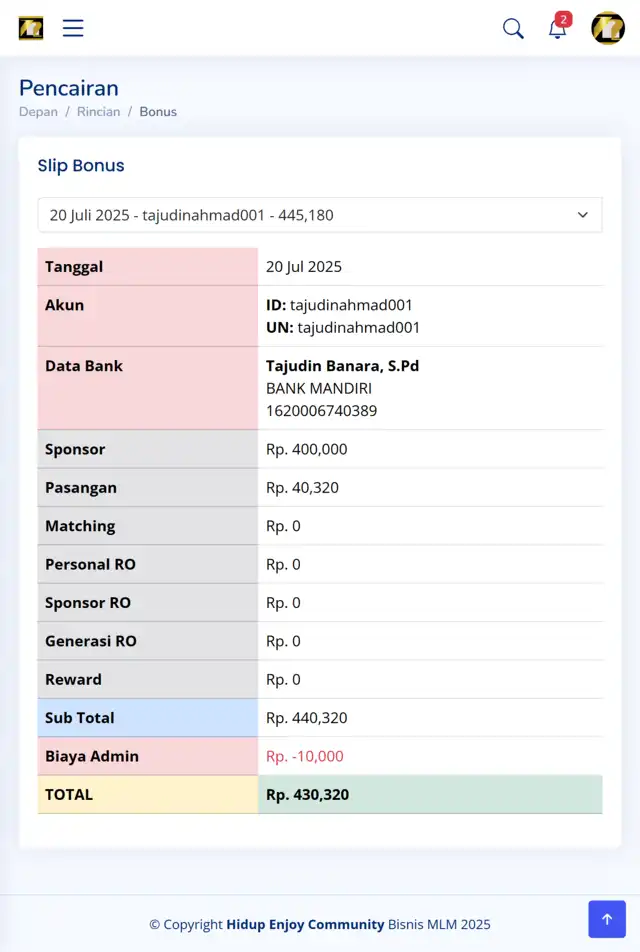Click the Pencairan page title
The height and width of the screenshot is (952, 640).
coord(69,88)
